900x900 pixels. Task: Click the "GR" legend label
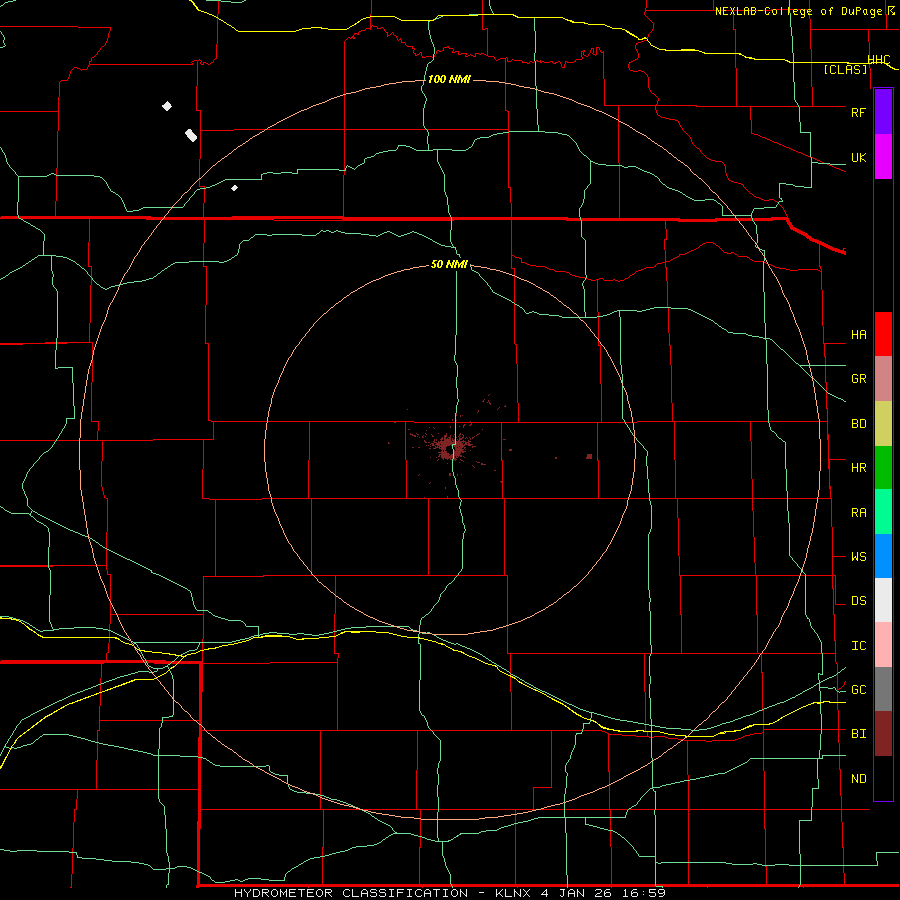(858, 379)
